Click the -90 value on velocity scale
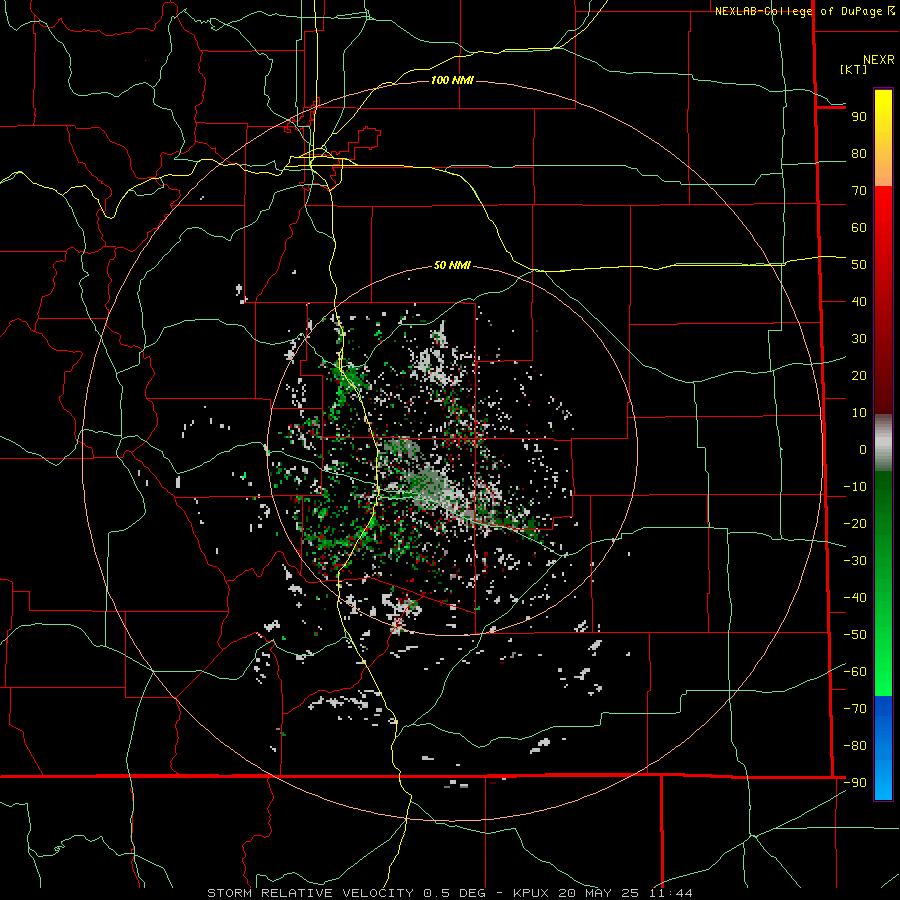The height and width of the screenshot is (900, 900). [x=855, y=782]
